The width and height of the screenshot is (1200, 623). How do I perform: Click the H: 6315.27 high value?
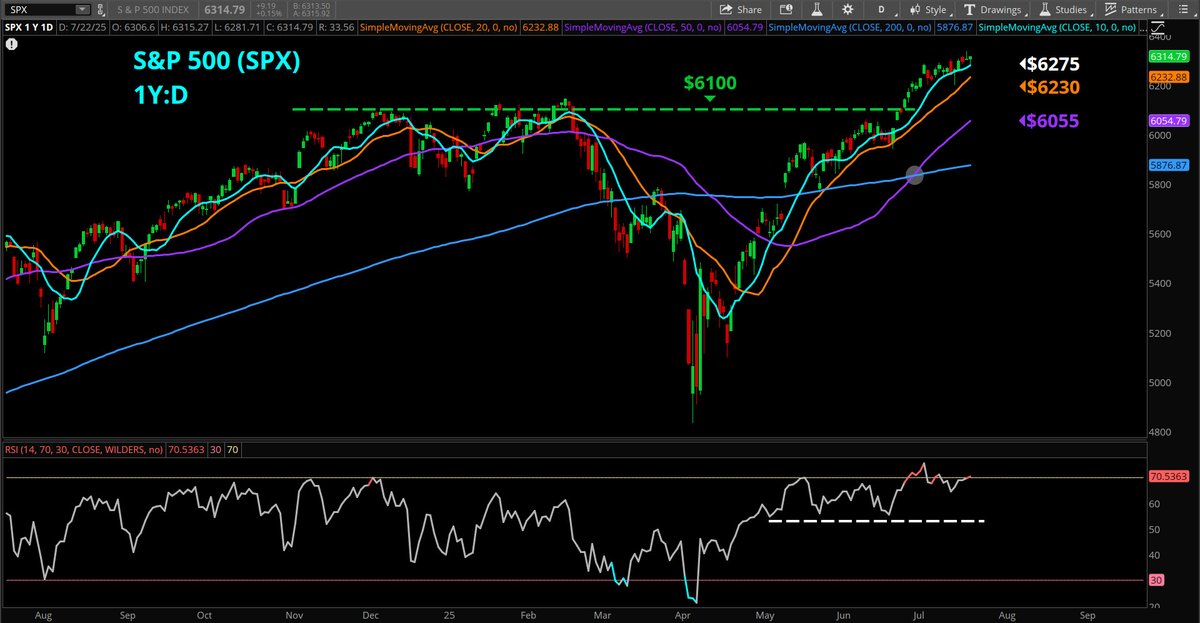pyautogui.click(x=184, y=27)
